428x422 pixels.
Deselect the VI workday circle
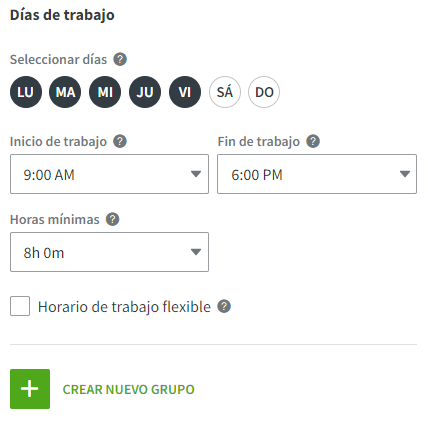pyautogui.click(x=185, y=92)
